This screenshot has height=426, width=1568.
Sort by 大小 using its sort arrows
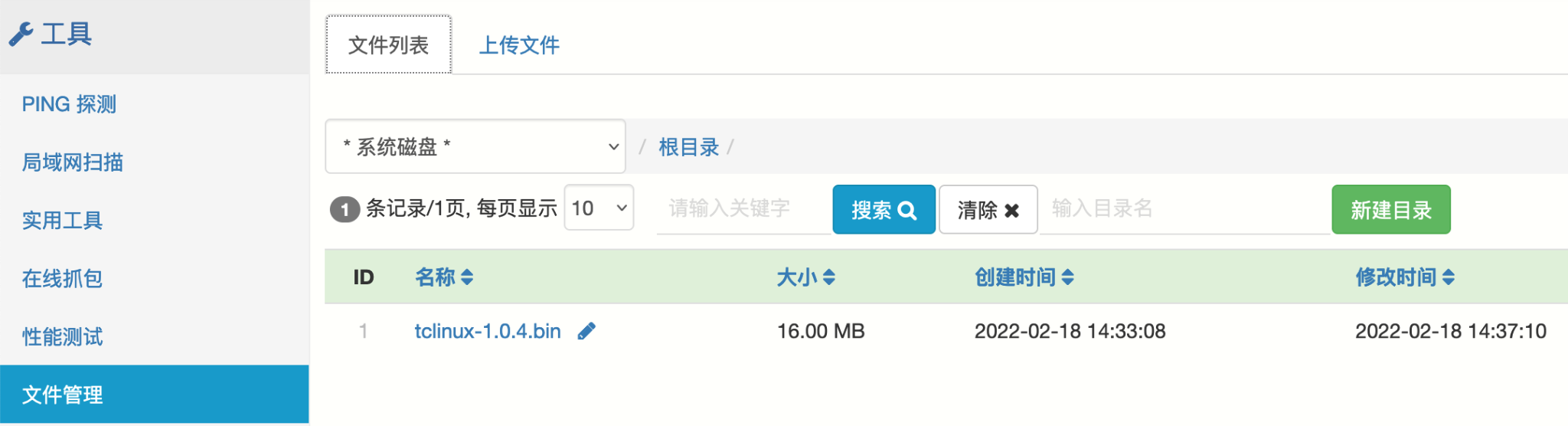click(x=829, y=277)
